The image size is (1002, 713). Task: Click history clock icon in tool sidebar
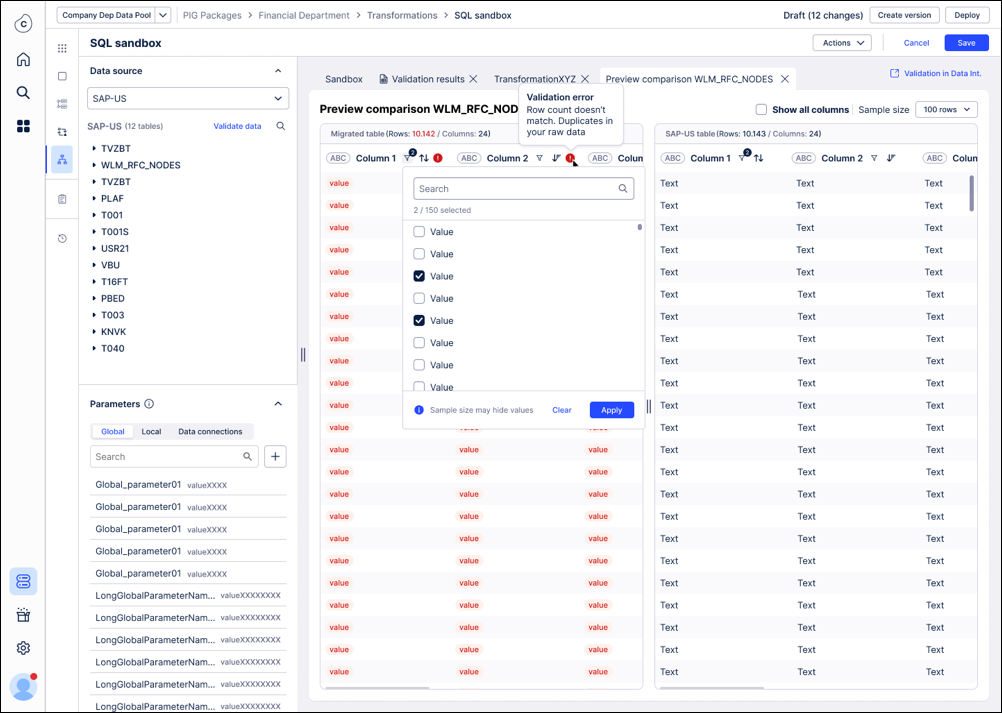pyautogui.click(x=62, y=238)
